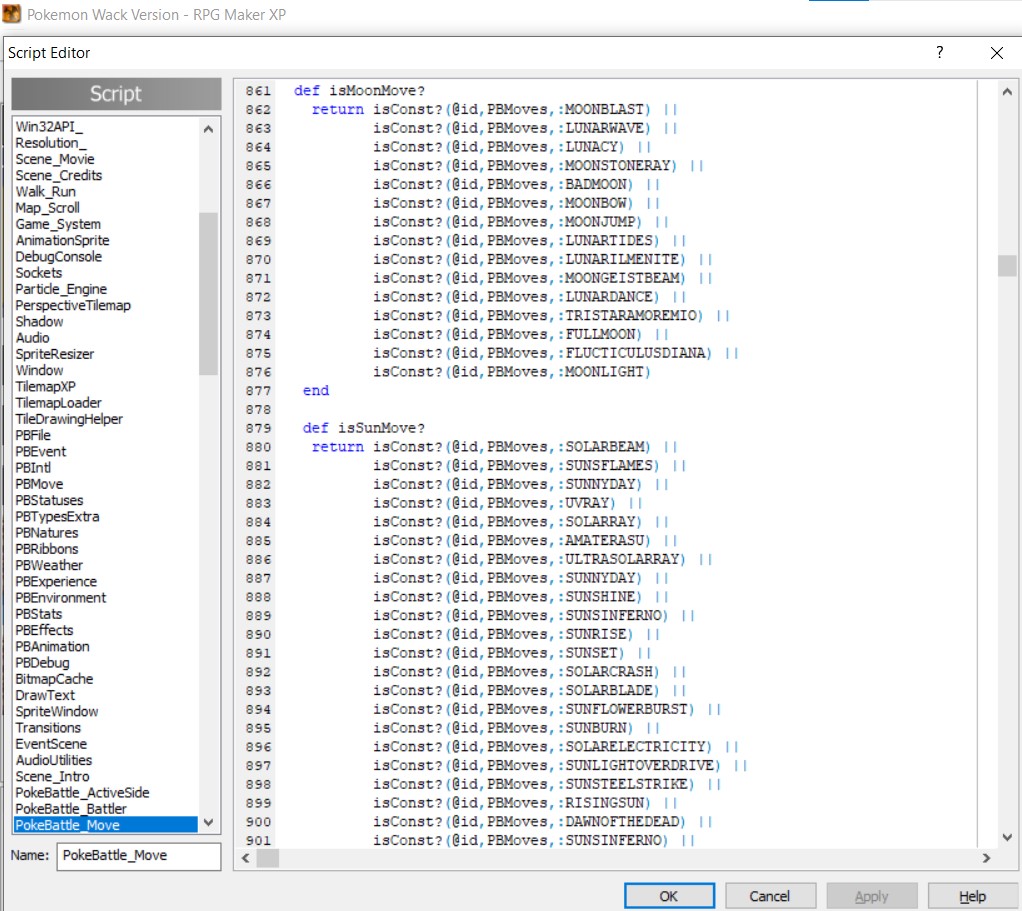Click the Help button
This screenshot has width=1022, height=911.
972,896
